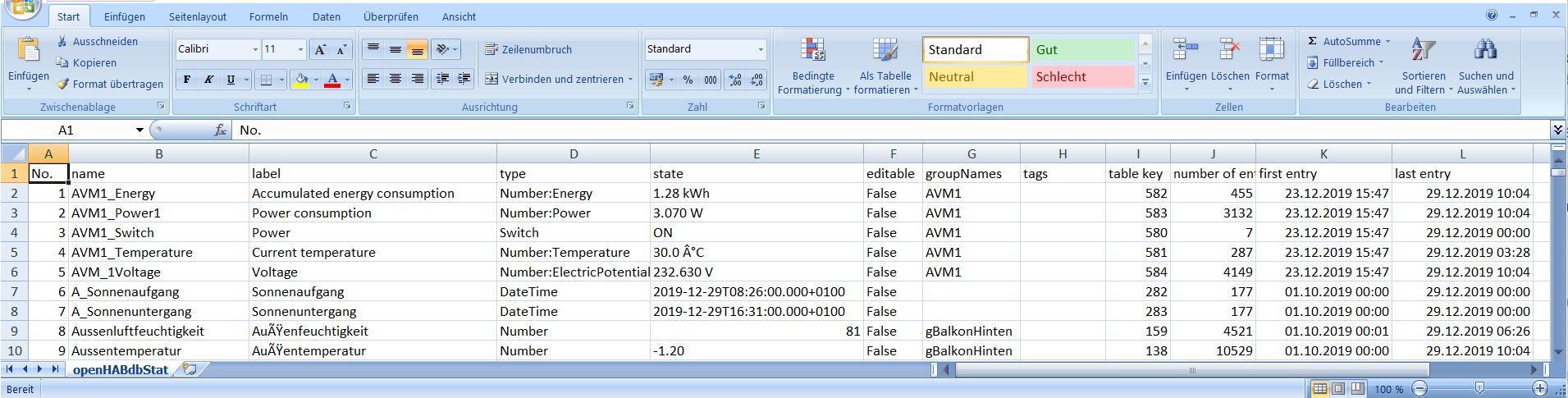Select the openHABdbStat sheet tab

coord(121,370)
